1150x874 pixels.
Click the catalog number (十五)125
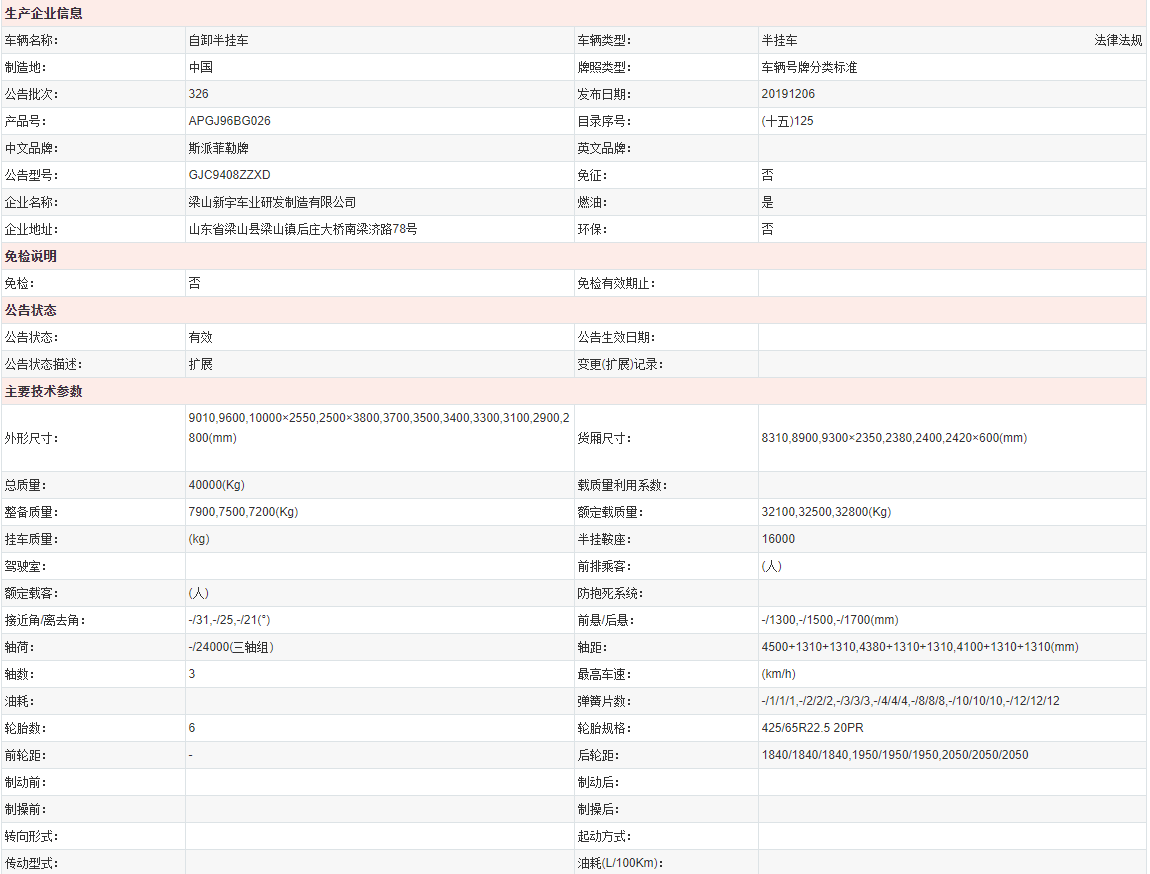pos(787,121)
